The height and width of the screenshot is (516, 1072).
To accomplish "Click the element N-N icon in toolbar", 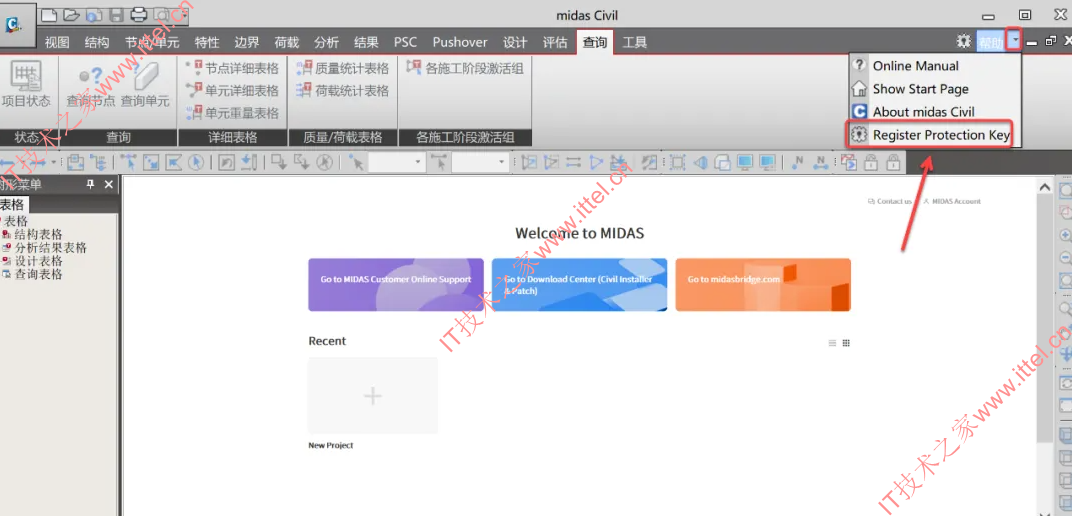I will (x=820, y=163).
